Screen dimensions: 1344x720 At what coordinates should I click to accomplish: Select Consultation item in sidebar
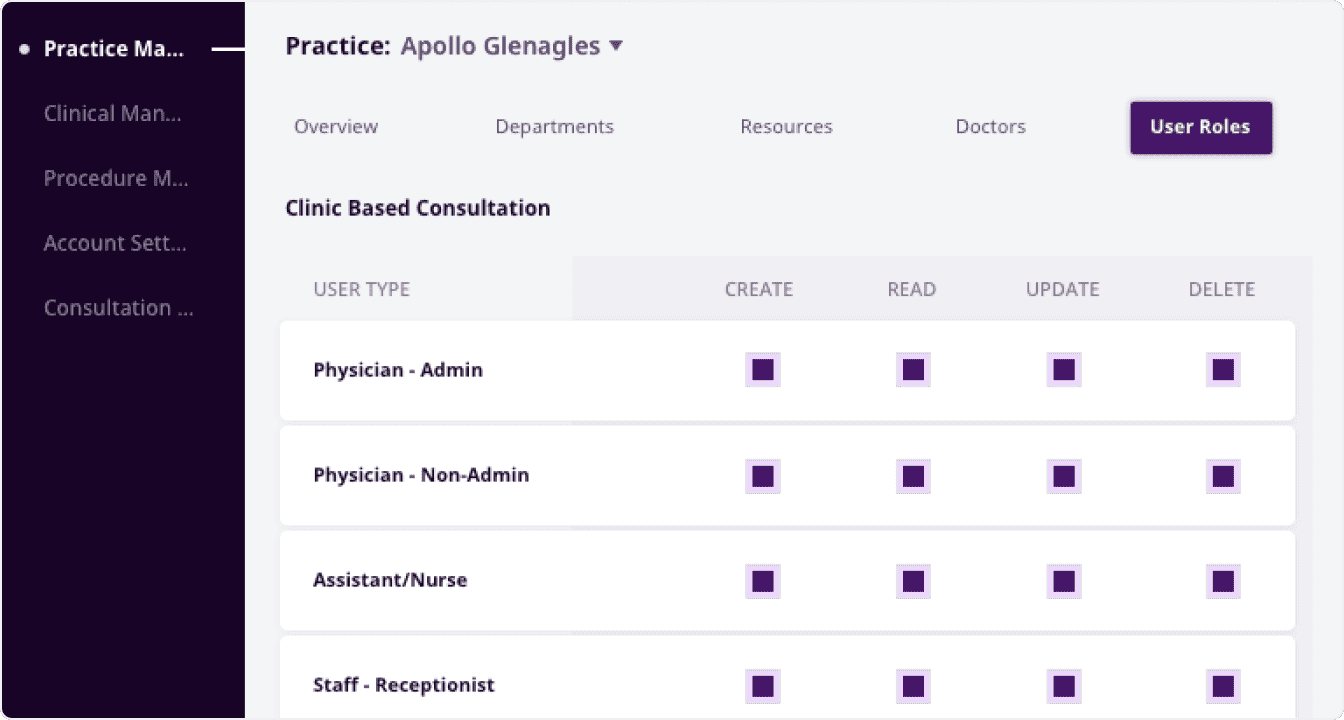point(119,308)
